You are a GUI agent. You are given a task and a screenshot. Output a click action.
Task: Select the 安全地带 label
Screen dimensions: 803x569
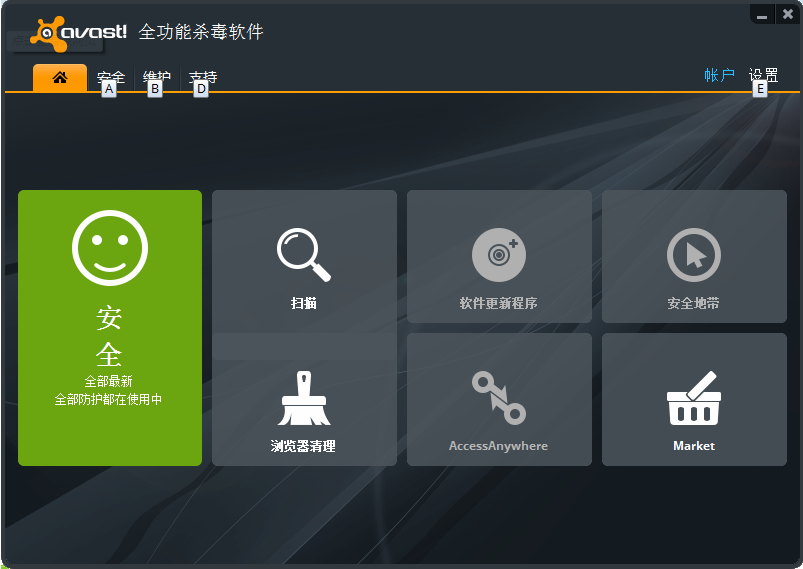[693, 303]
